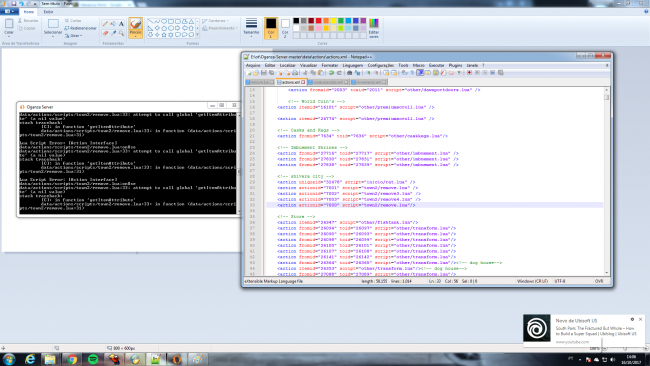Select the Text tool in Paint
The image size is (650, 366).
(x=121, y=24)
